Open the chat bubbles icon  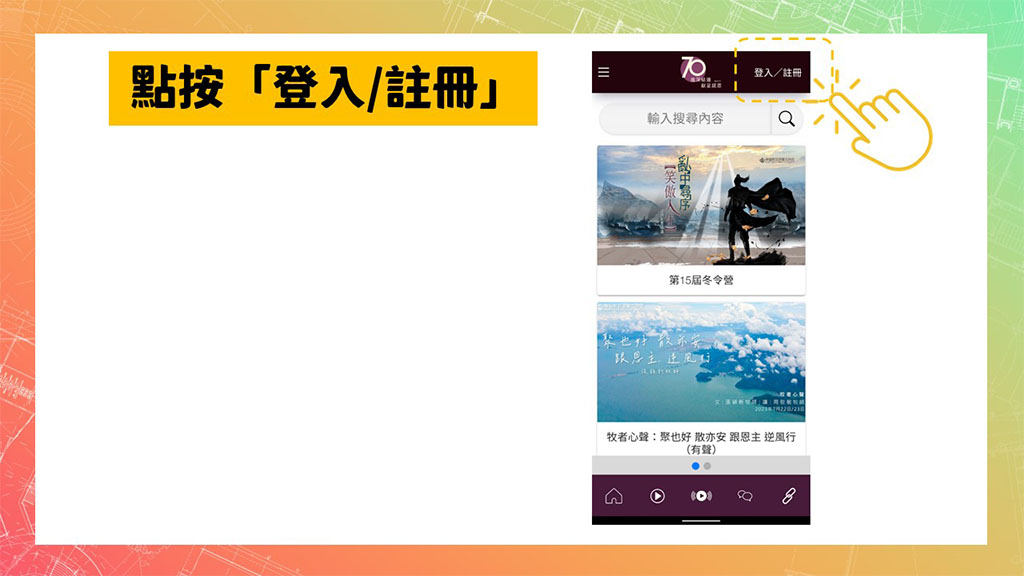pos(745,496)
